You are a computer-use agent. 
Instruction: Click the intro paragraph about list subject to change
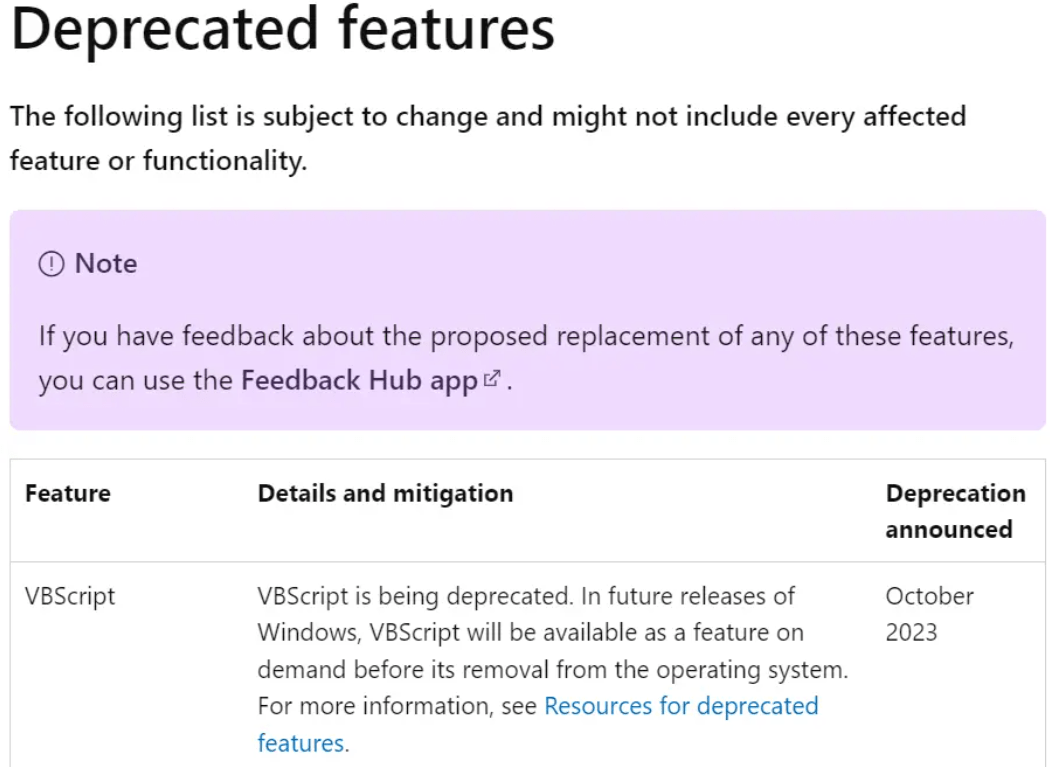coord(488,139)
